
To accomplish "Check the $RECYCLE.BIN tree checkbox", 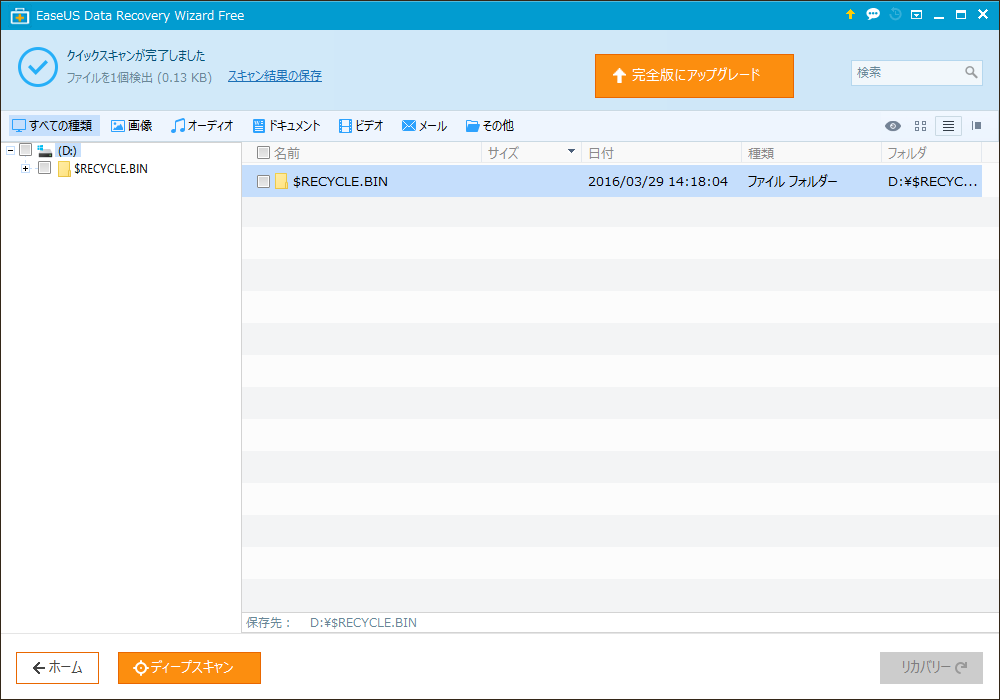I will coord(44,168).
